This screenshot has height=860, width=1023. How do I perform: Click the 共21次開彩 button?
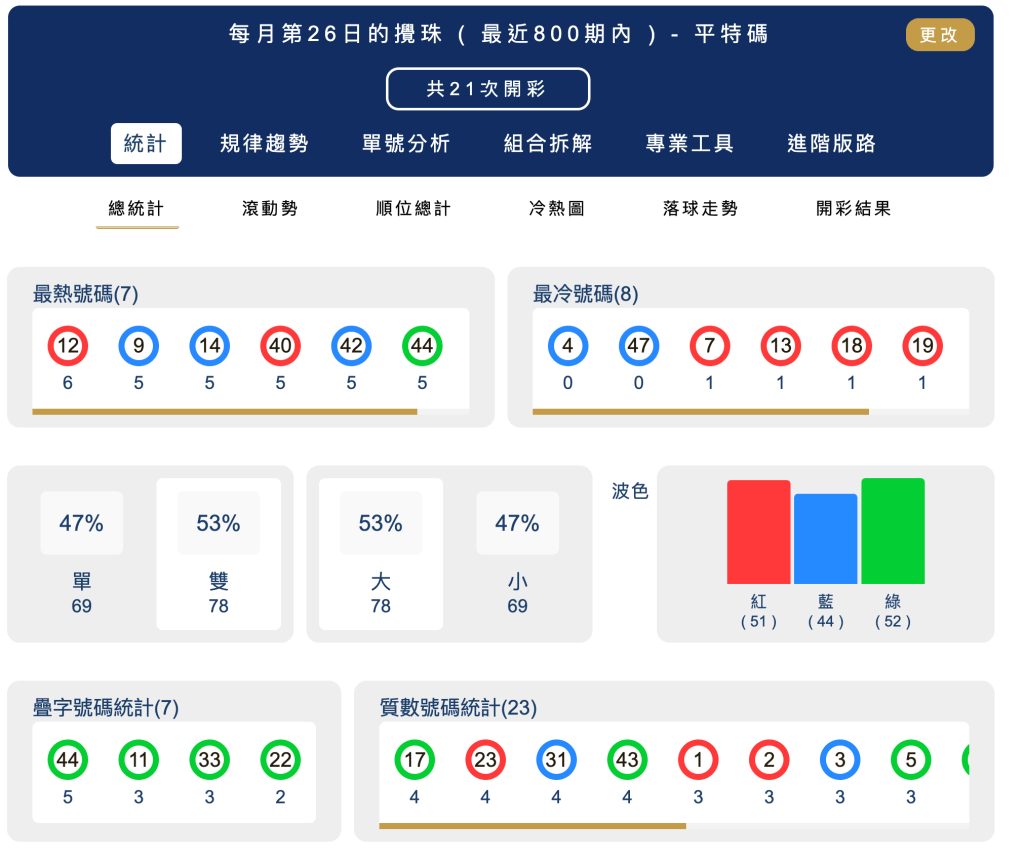coord(488,89)
